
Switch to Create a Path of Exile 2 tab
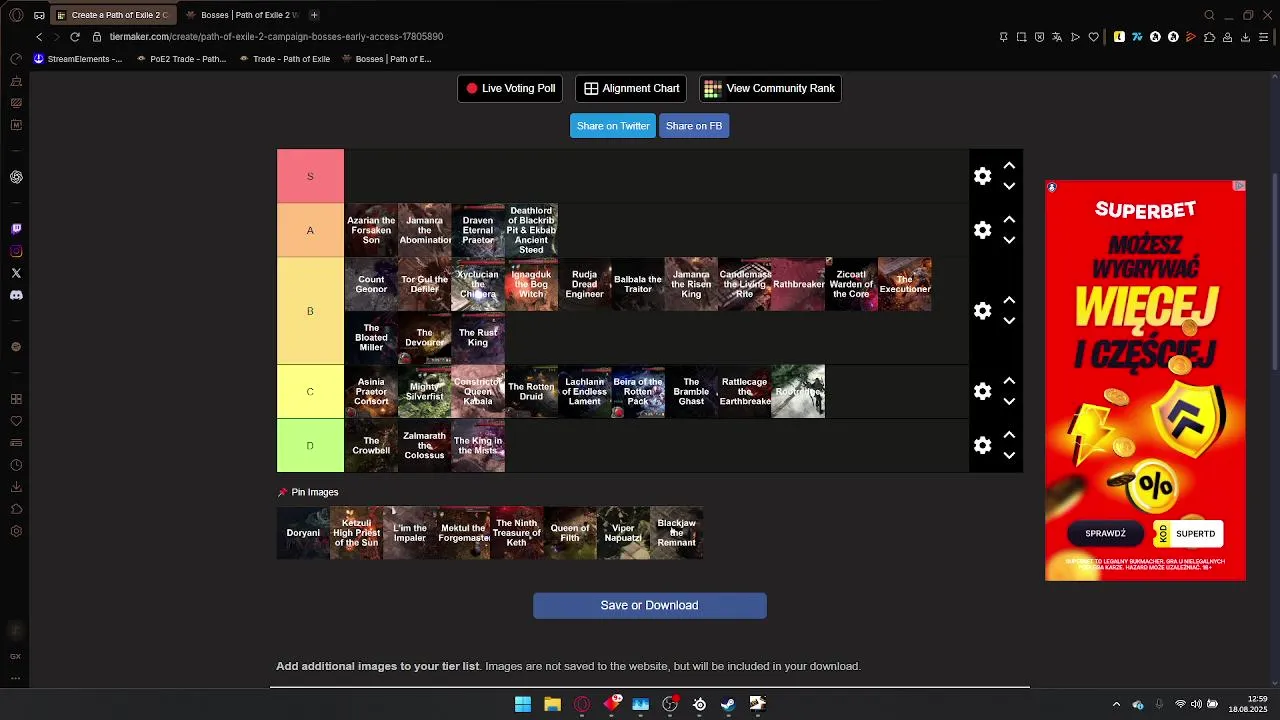tap(113, 15)
